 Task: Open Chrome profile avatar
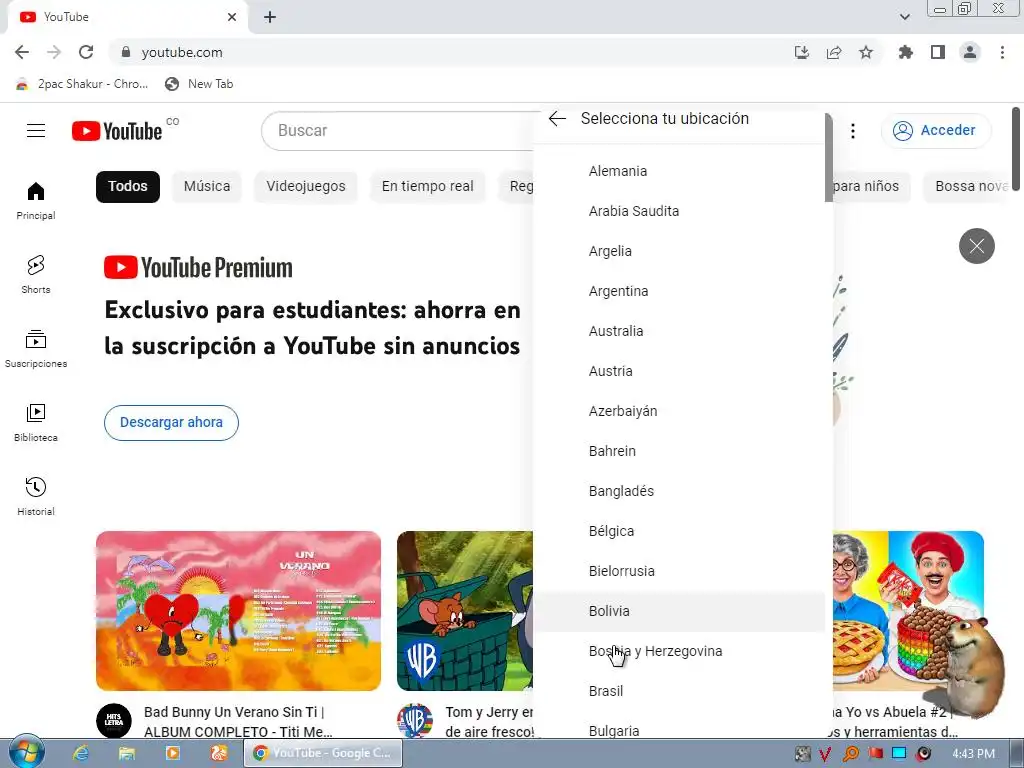970,52
